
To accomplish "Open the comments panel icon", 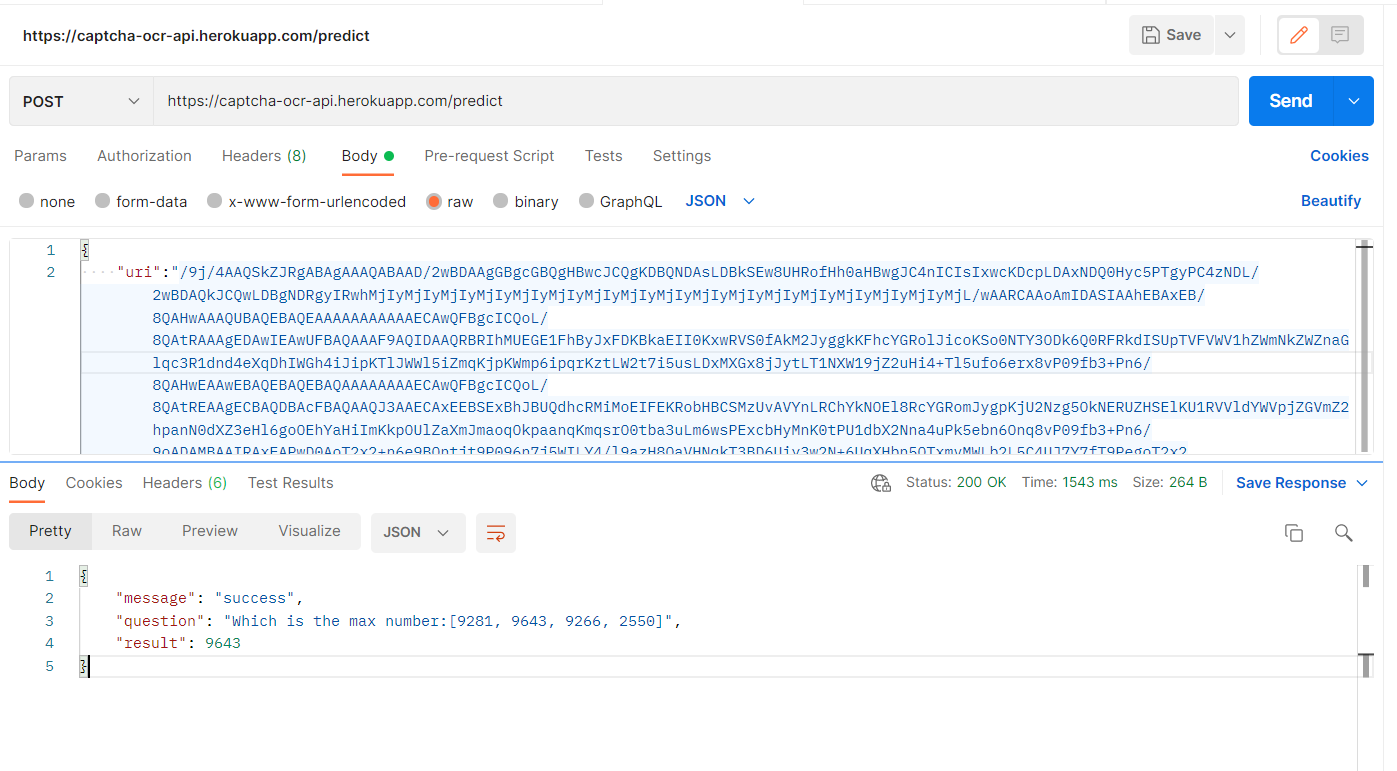I will 1340,35.
